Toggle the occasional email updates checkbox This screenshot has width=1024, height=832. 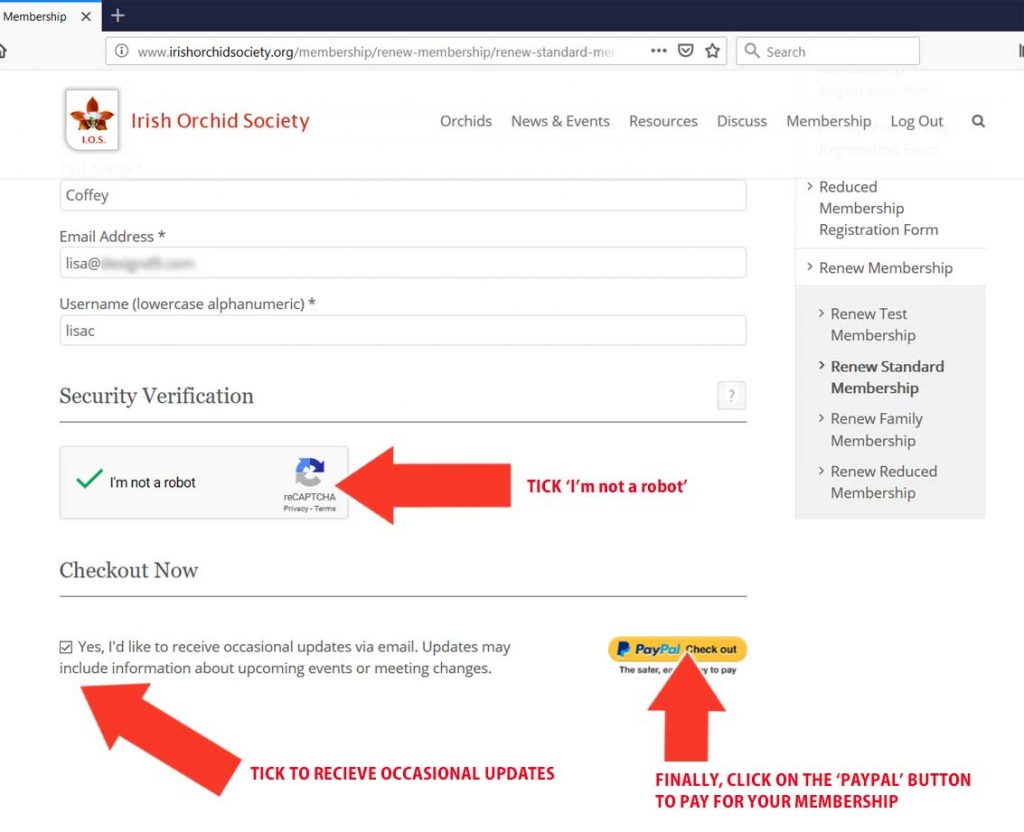(65, 647)
